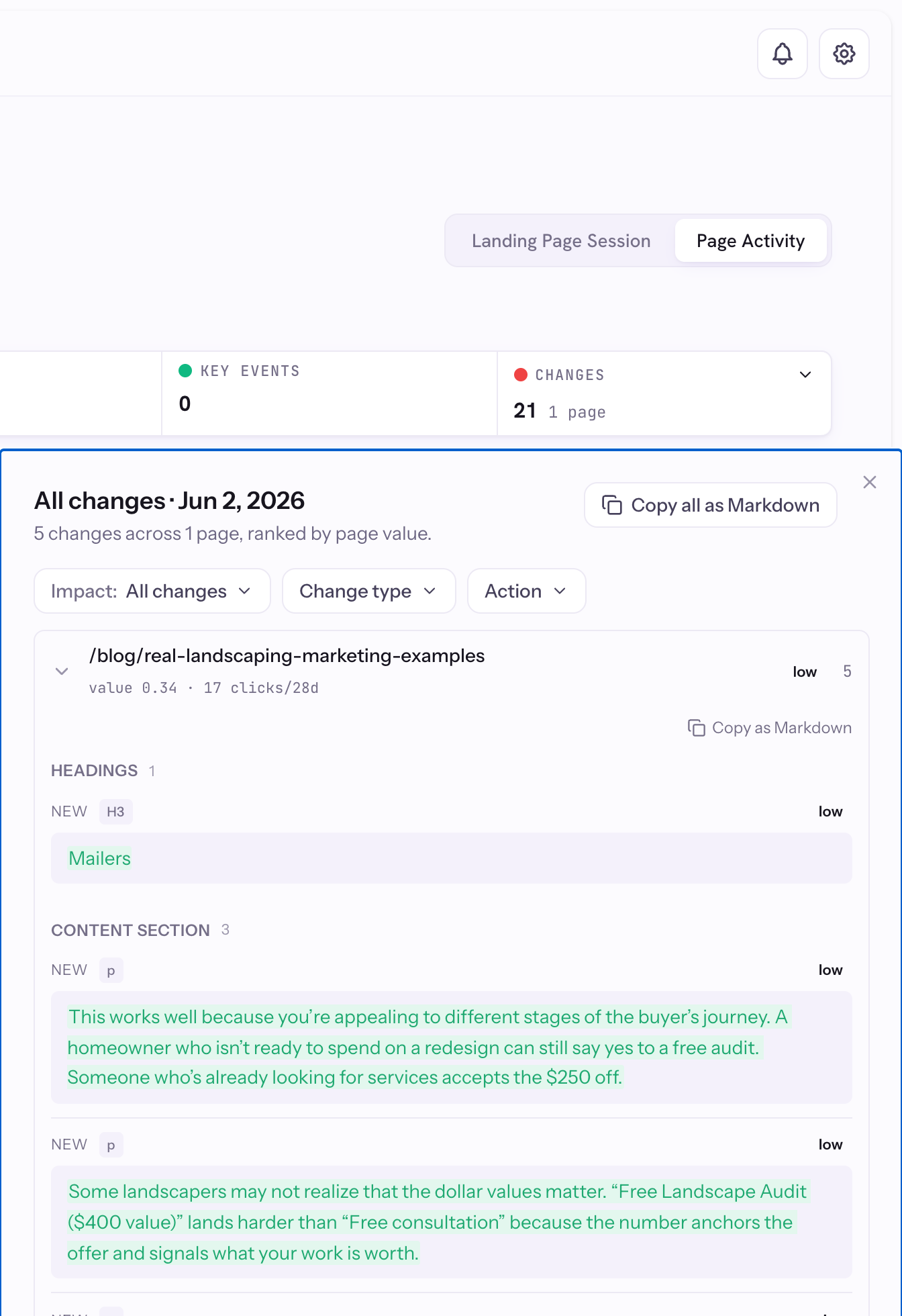The height and width of the screenshot is (1316, 902).
Task: Expand the Changes card chevron
Action: coord(805,375)
